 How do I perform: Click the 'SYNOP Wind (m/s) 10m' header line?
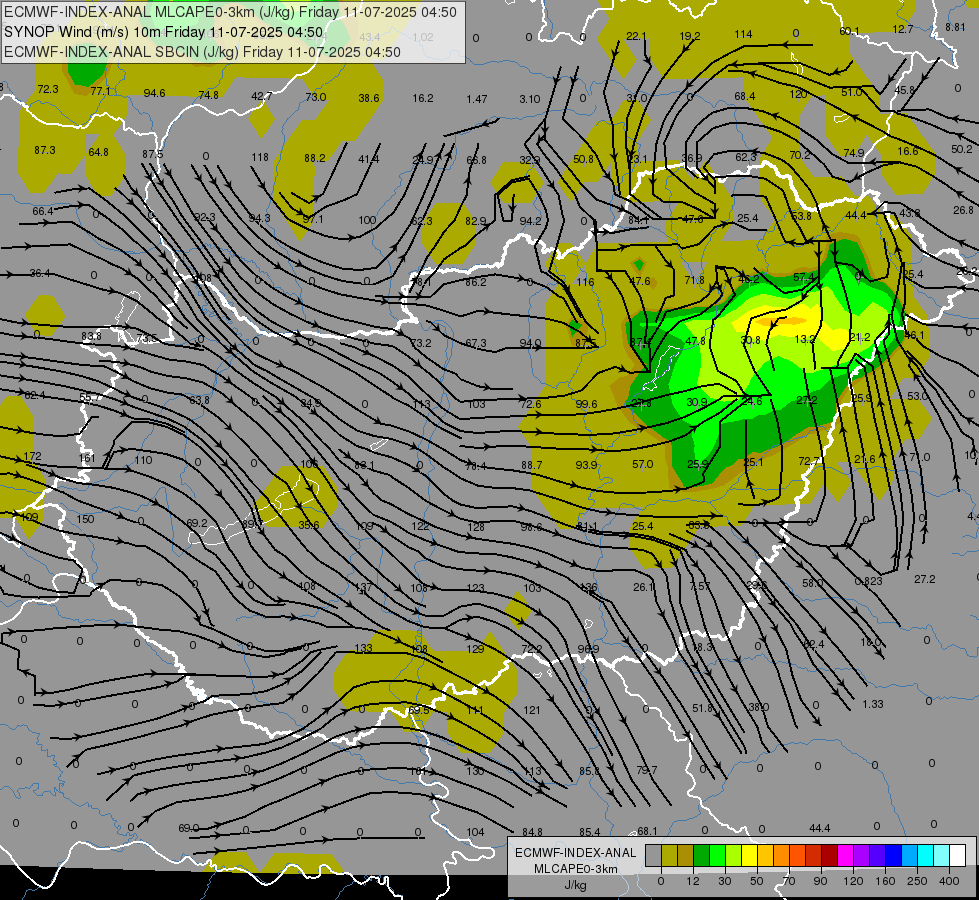pyautogui.click(x=164, y=32)
